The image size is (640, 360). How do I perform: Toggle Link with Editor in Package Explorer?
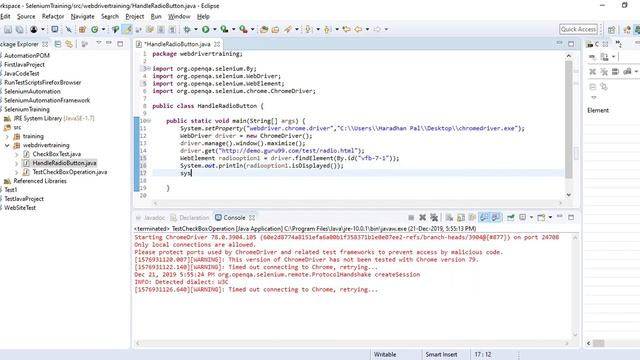(x=69, y=44)
